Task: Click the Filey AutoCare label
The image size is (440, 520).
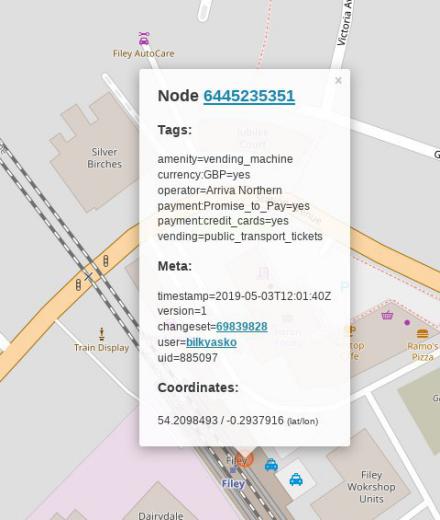Action: tap(143, 53)
